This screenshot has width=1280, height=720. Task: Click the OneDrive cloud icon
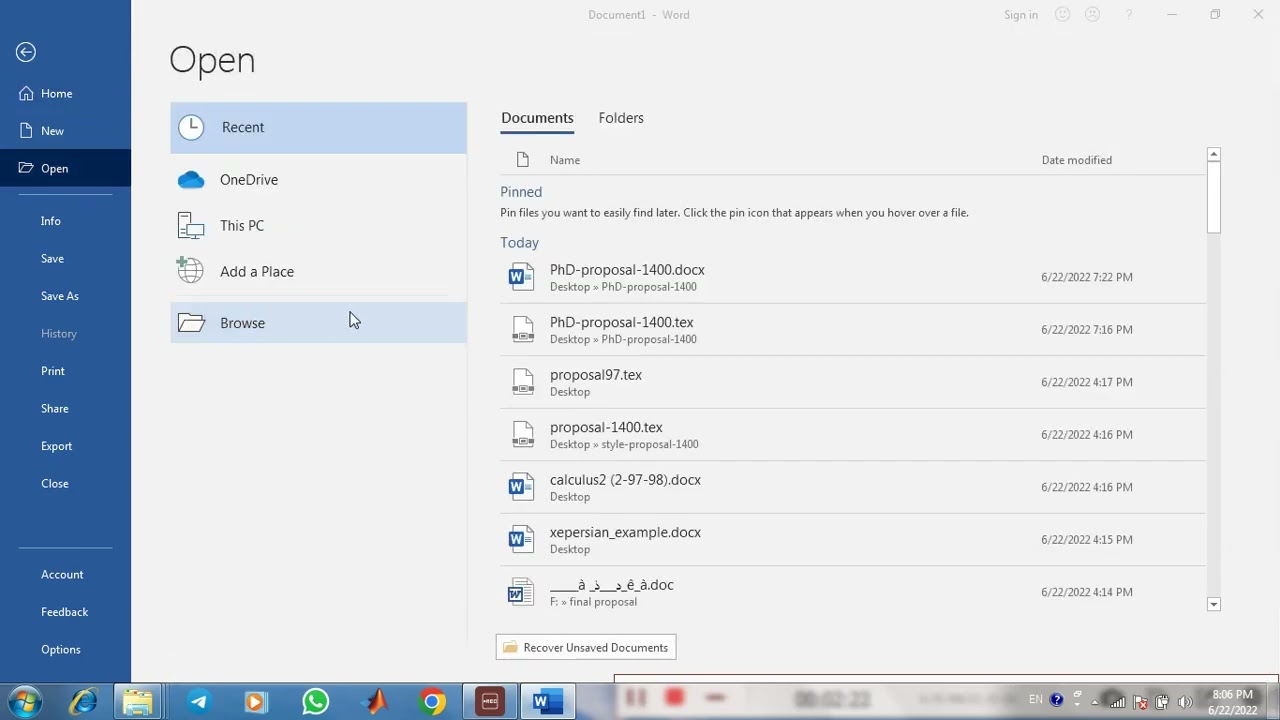coord(191,180)
